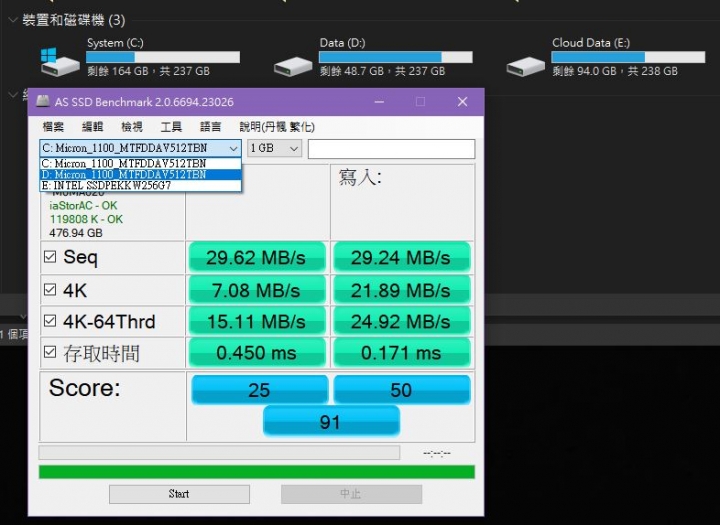Open the 檔案 menu
720x525 pixels.
pyautogui.click(x=53, y=127)
